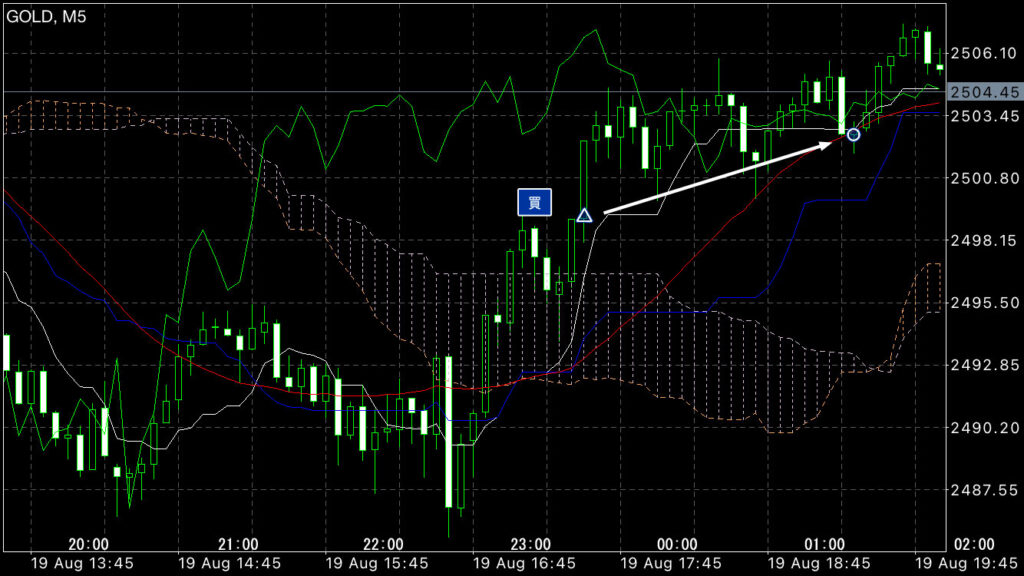The height and width of the screenshot is (576, 1024).
Task: Click the 20:00 time axis label
Action: pos(88,544)
